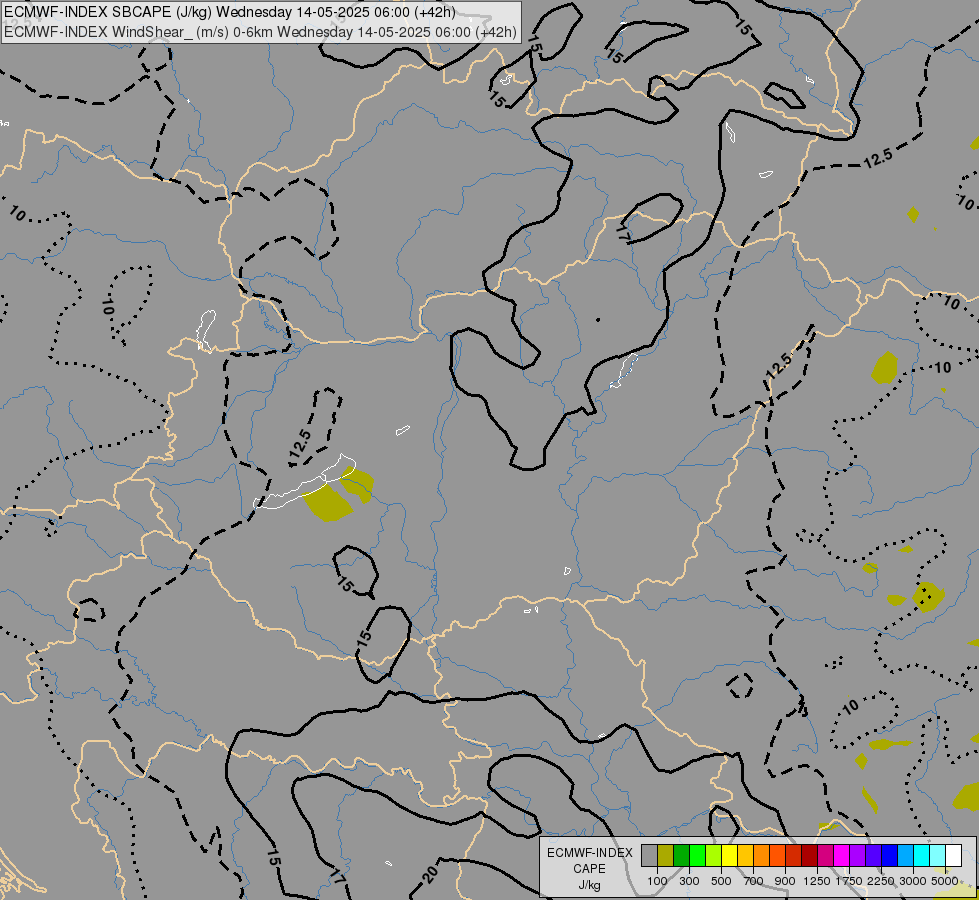Select the sky blue legend swatch

905,856
